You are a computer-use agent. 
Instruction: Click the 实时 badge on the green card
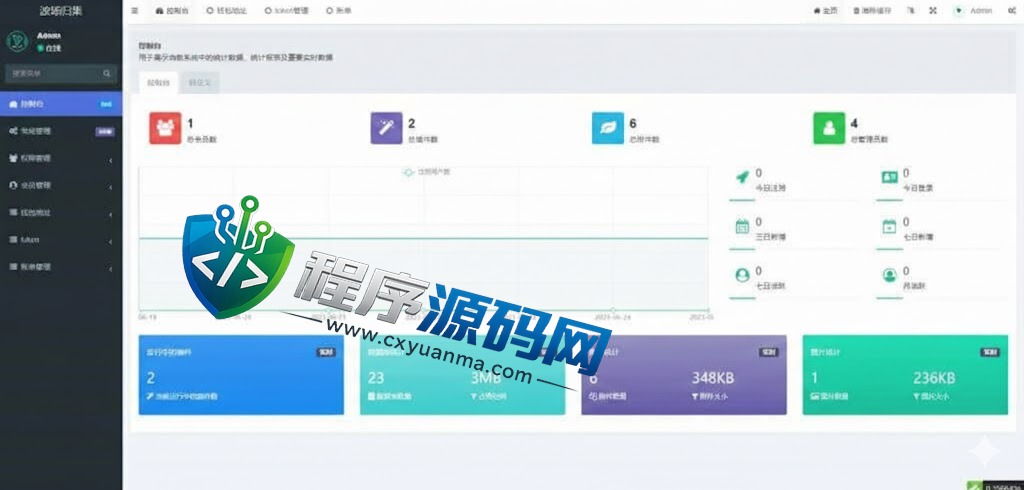point(989,352)
